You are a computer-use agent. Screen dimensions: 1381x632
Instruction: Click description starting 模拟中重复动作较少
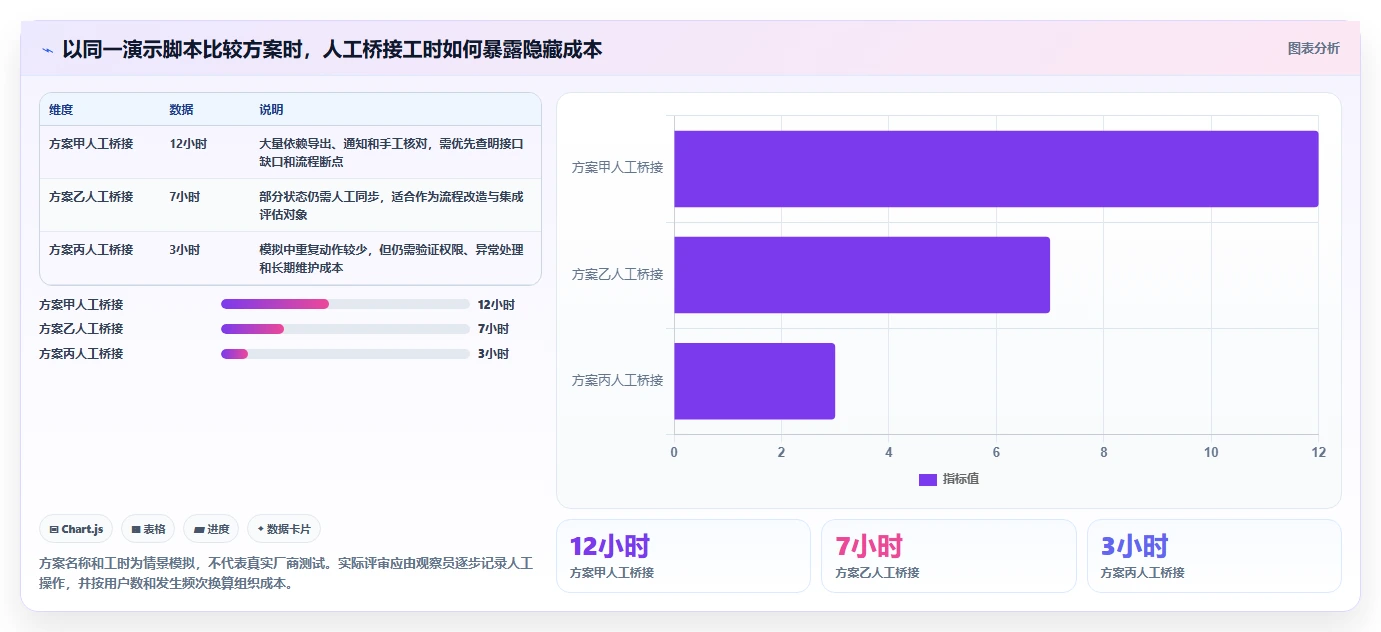pyautogui.click(x=391, y=259)
